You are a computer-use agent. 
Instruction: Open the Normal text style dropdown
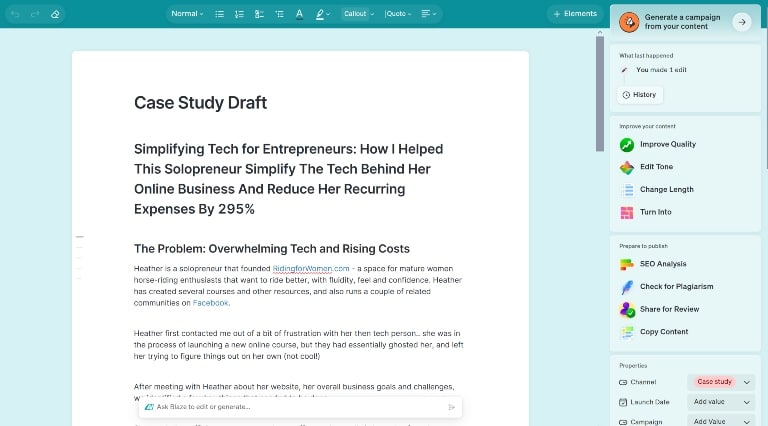[187, 14]
